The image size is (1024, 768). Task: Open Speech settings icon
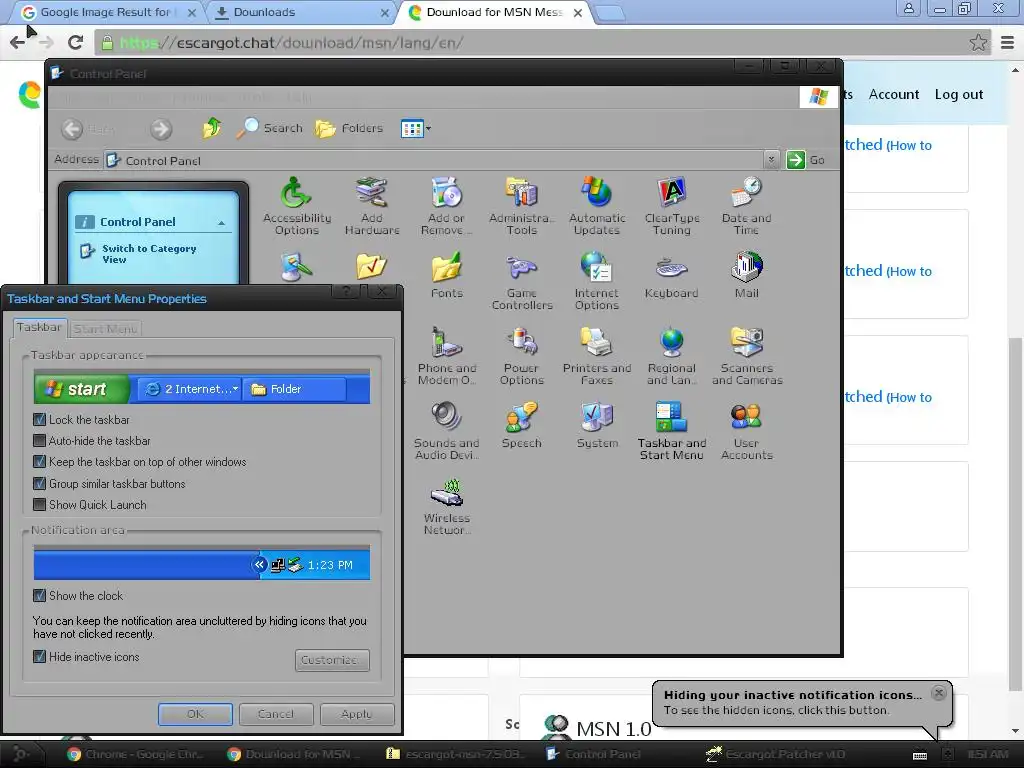tap(521, 425)
